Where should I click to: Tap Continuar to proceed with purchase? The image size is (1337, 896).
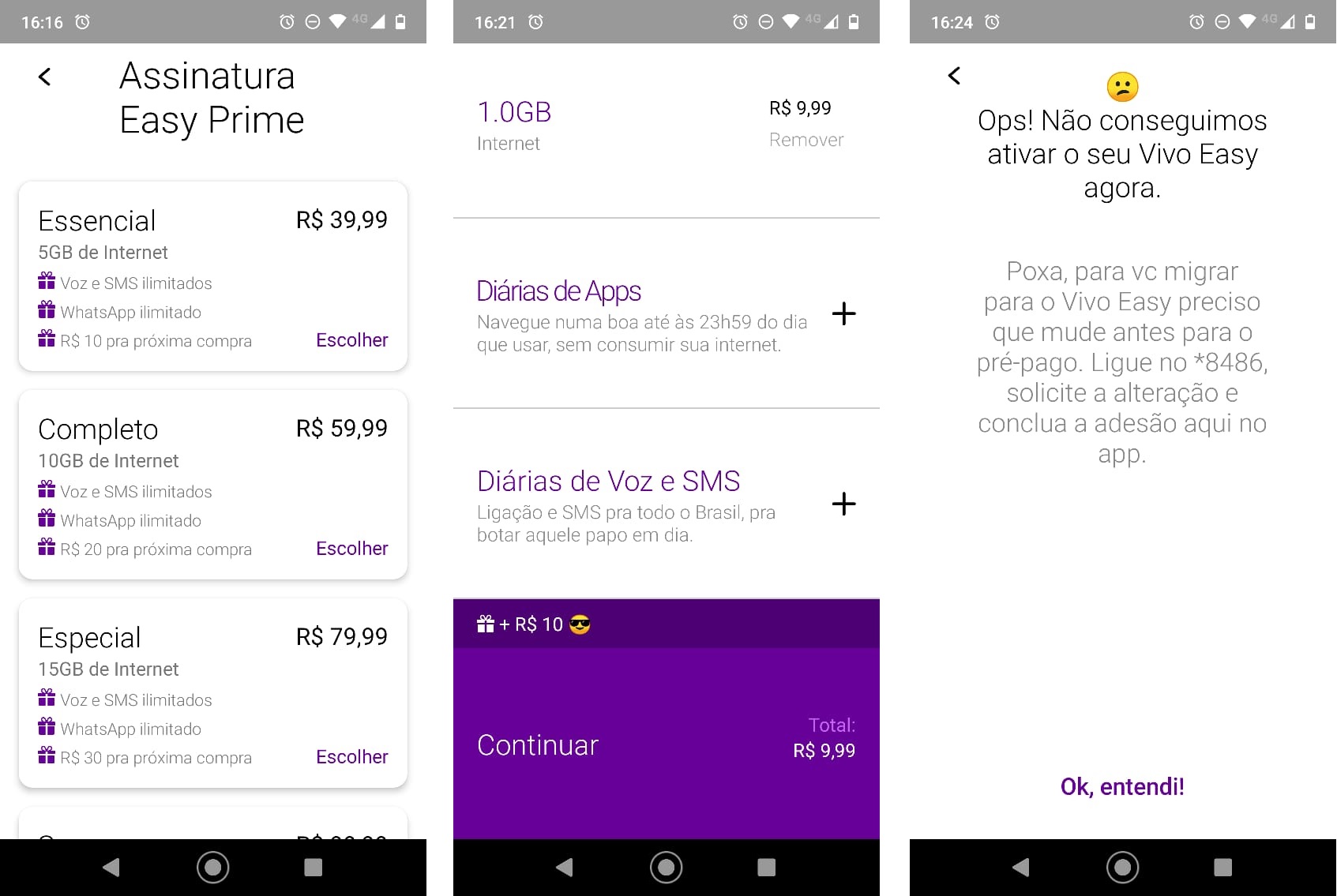pyautogui.click(x=538, y=745)
